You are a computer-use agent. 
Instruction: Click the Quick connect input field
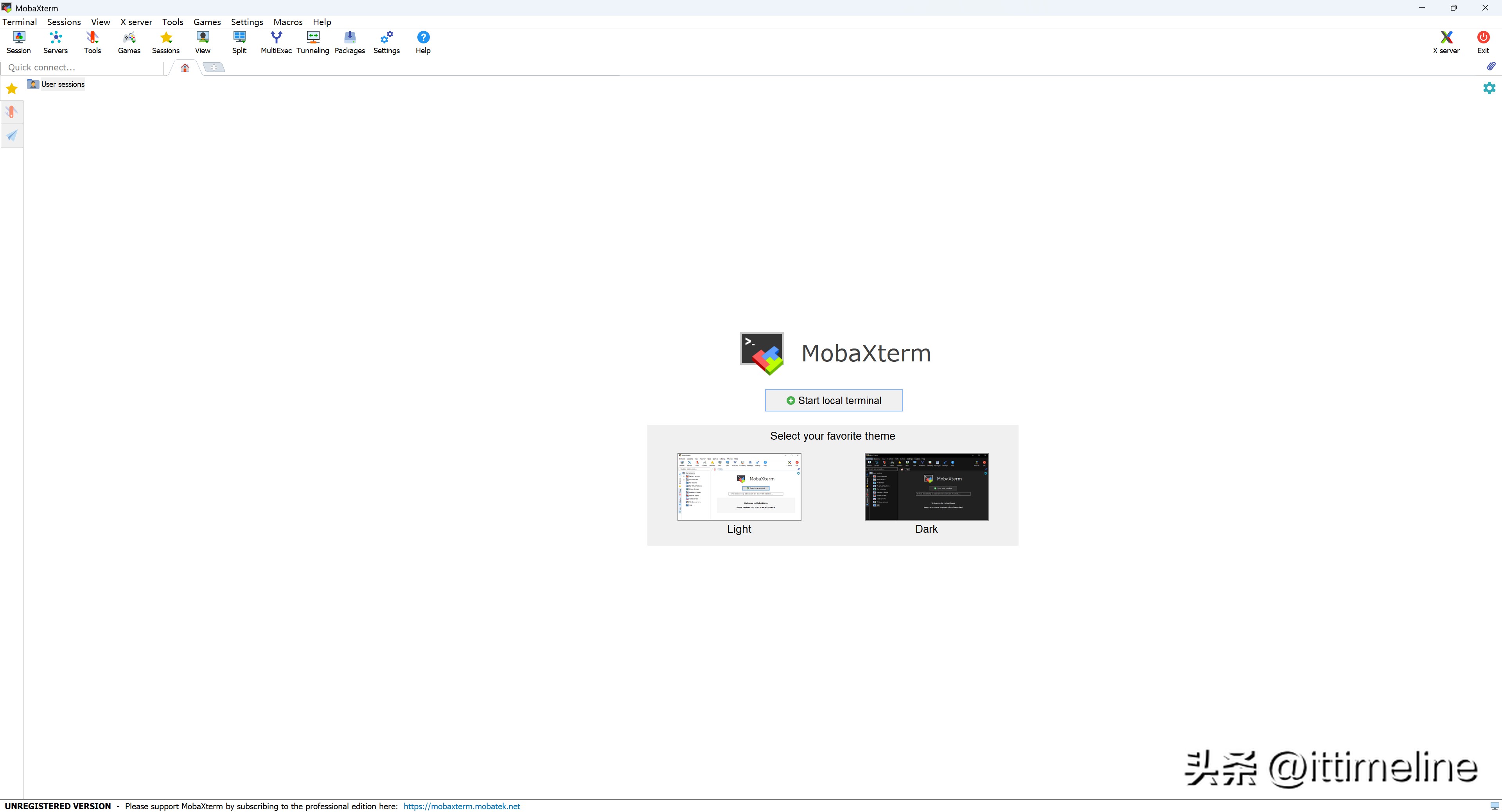82,68
